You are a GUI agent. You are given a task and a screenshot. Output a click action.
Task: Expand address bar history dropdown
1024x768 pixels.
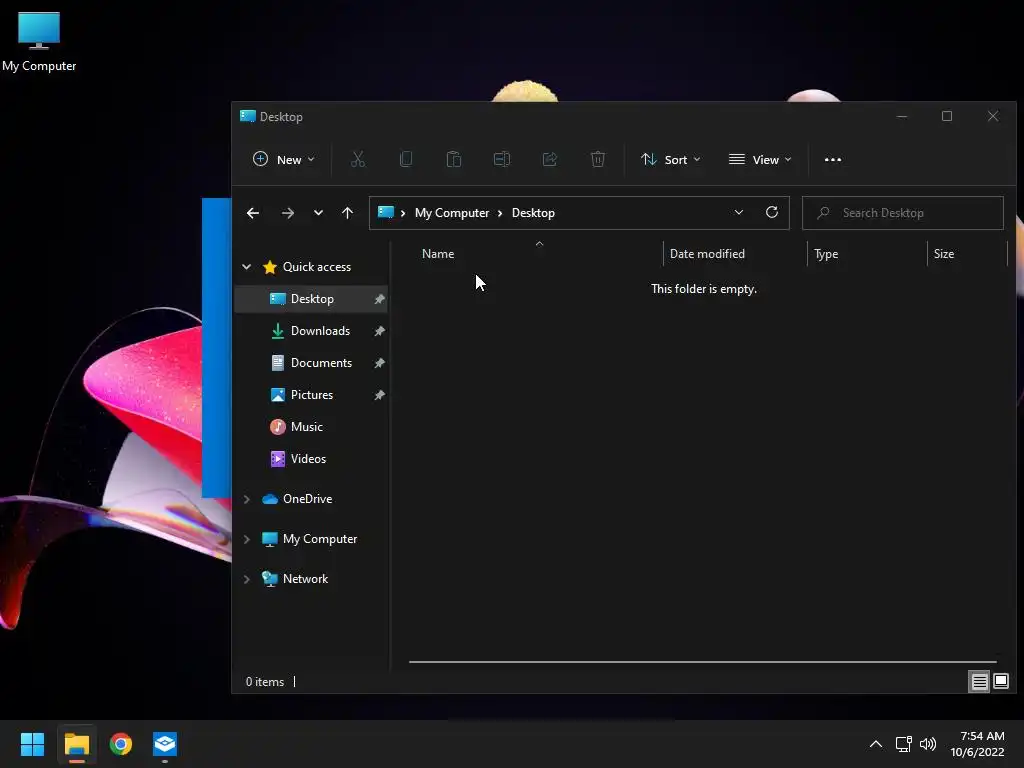point(739,212)
